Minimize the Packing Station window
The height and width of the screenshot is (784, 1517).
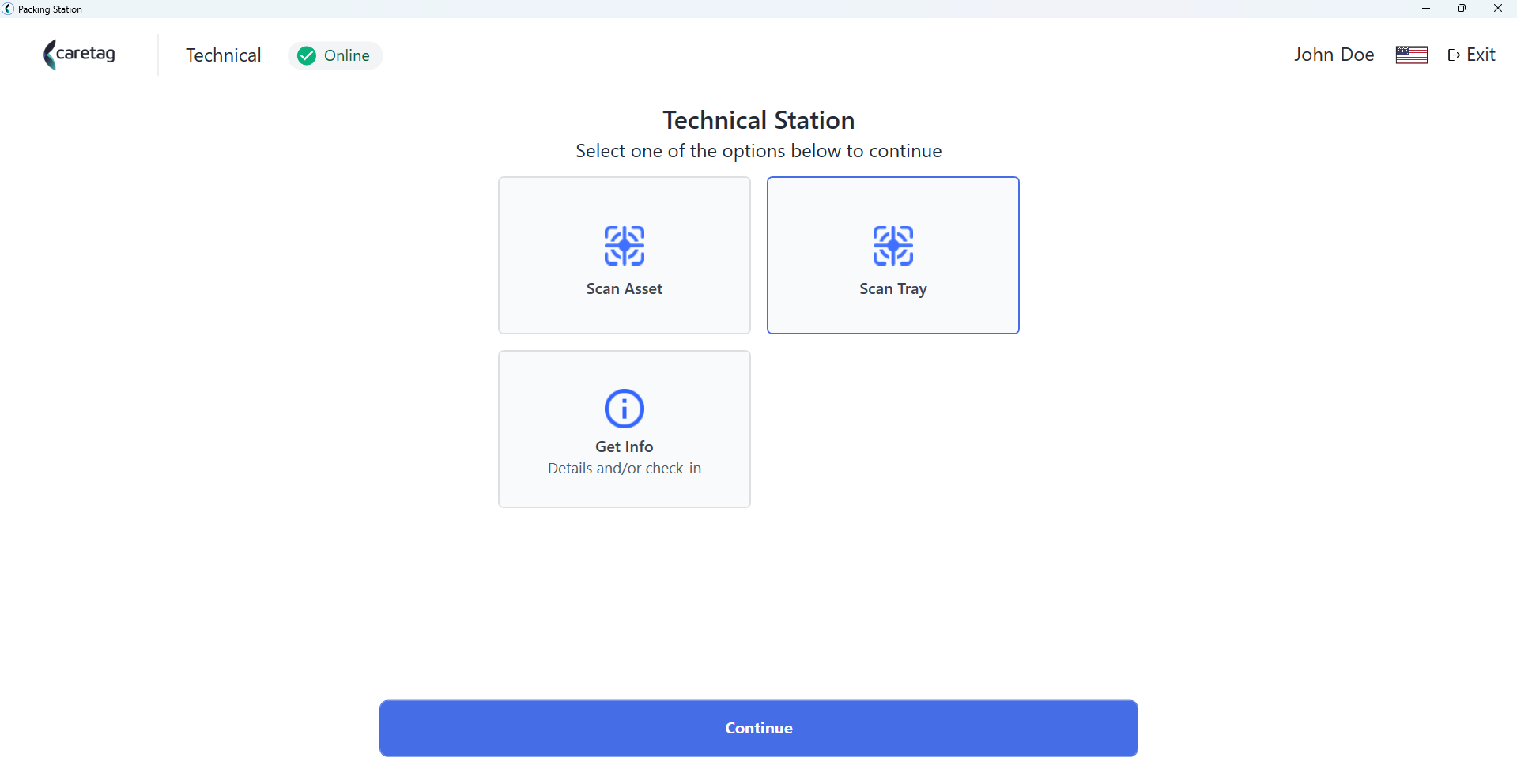tap(1426, 9)
